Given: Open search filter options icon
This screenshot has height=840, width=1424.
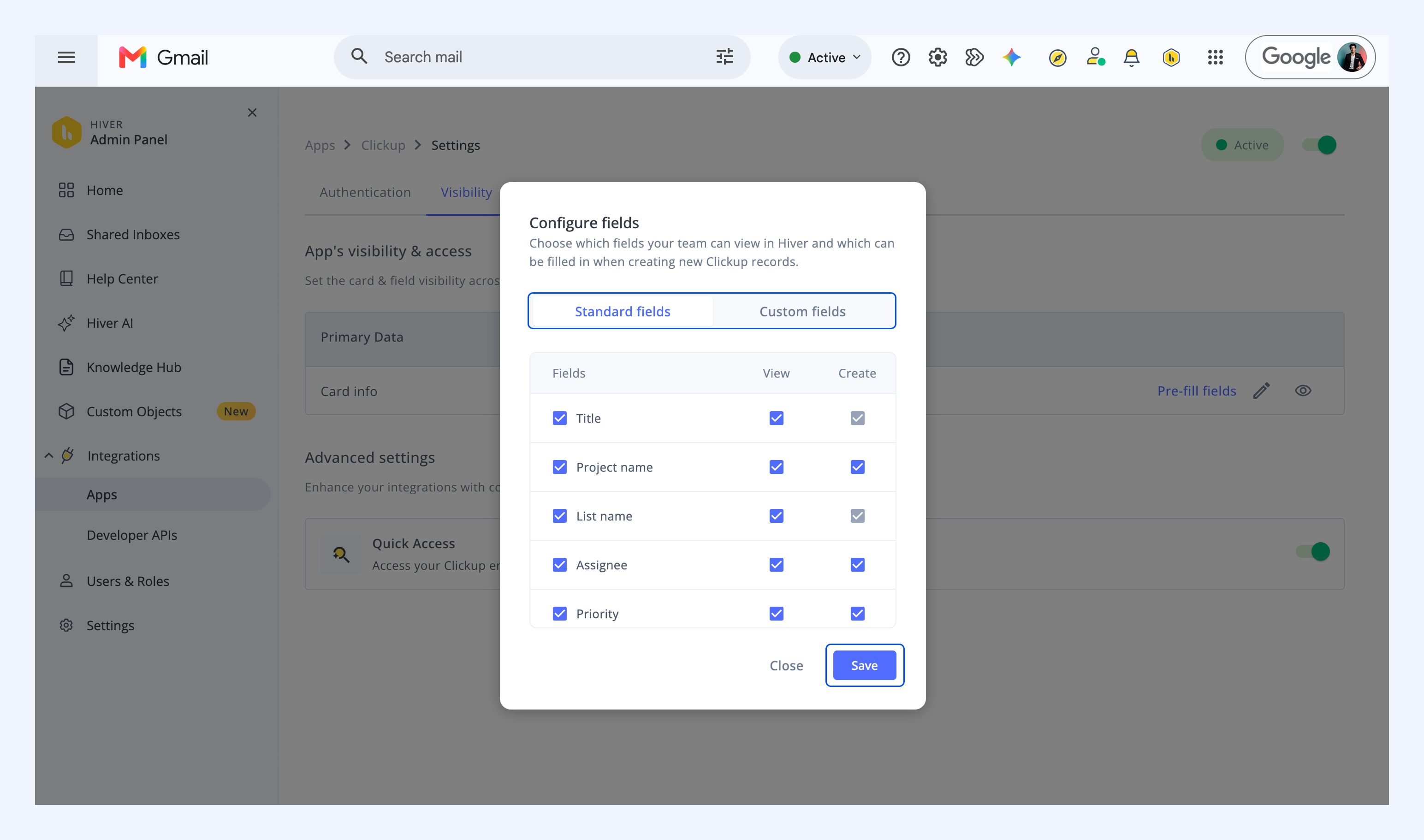Looking at the screenshot, I should coord(725,57).
